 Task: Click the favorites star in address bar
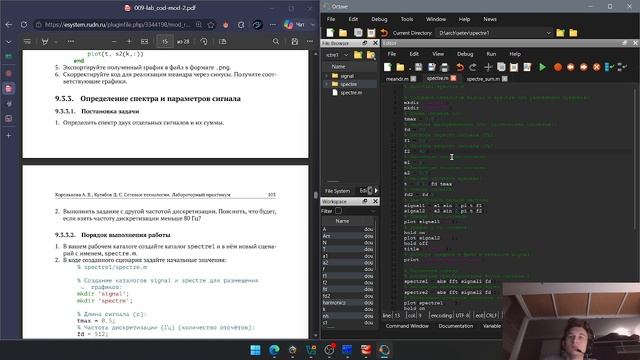pos(211,25)
